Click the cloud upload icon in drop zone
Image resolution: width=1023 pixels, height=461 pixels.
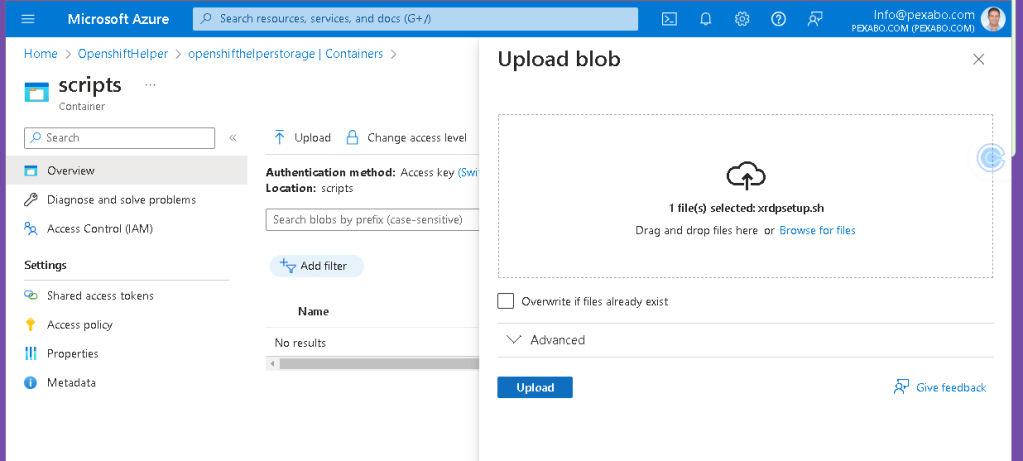tap(746, 175)
